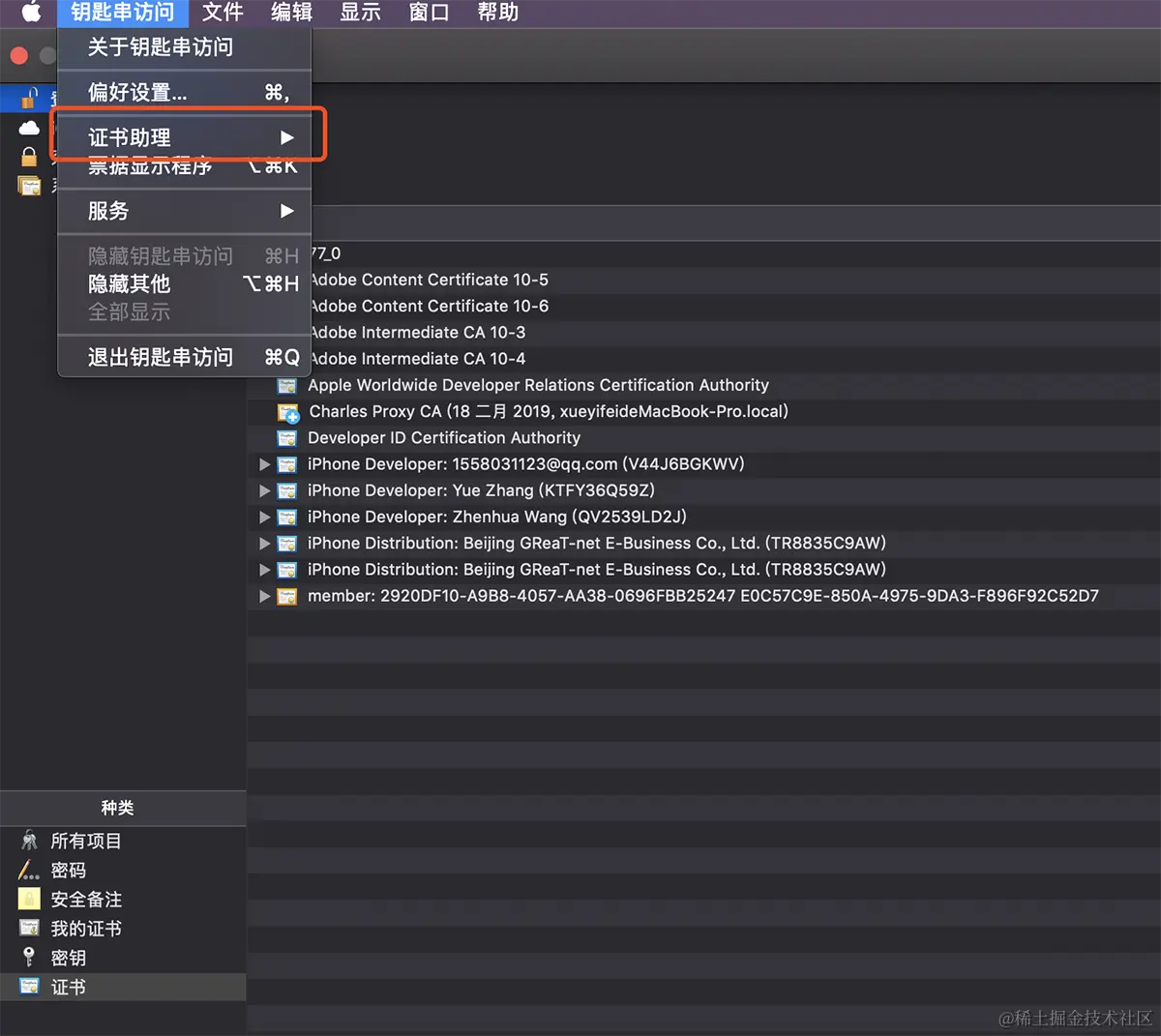Click the 密码 pencil icon in categories
This screenshot has height=1036, width=1161.
(x=29, y=870)
